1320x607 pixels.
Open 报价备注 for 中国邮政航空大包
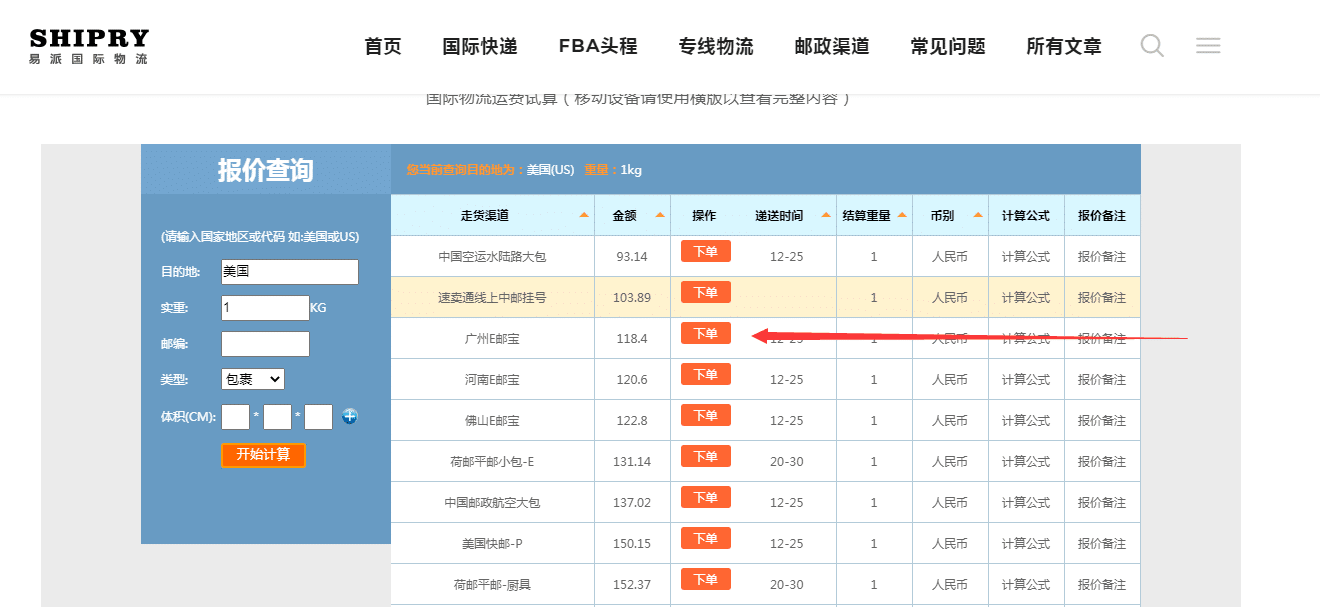[x=1102, y=503]
